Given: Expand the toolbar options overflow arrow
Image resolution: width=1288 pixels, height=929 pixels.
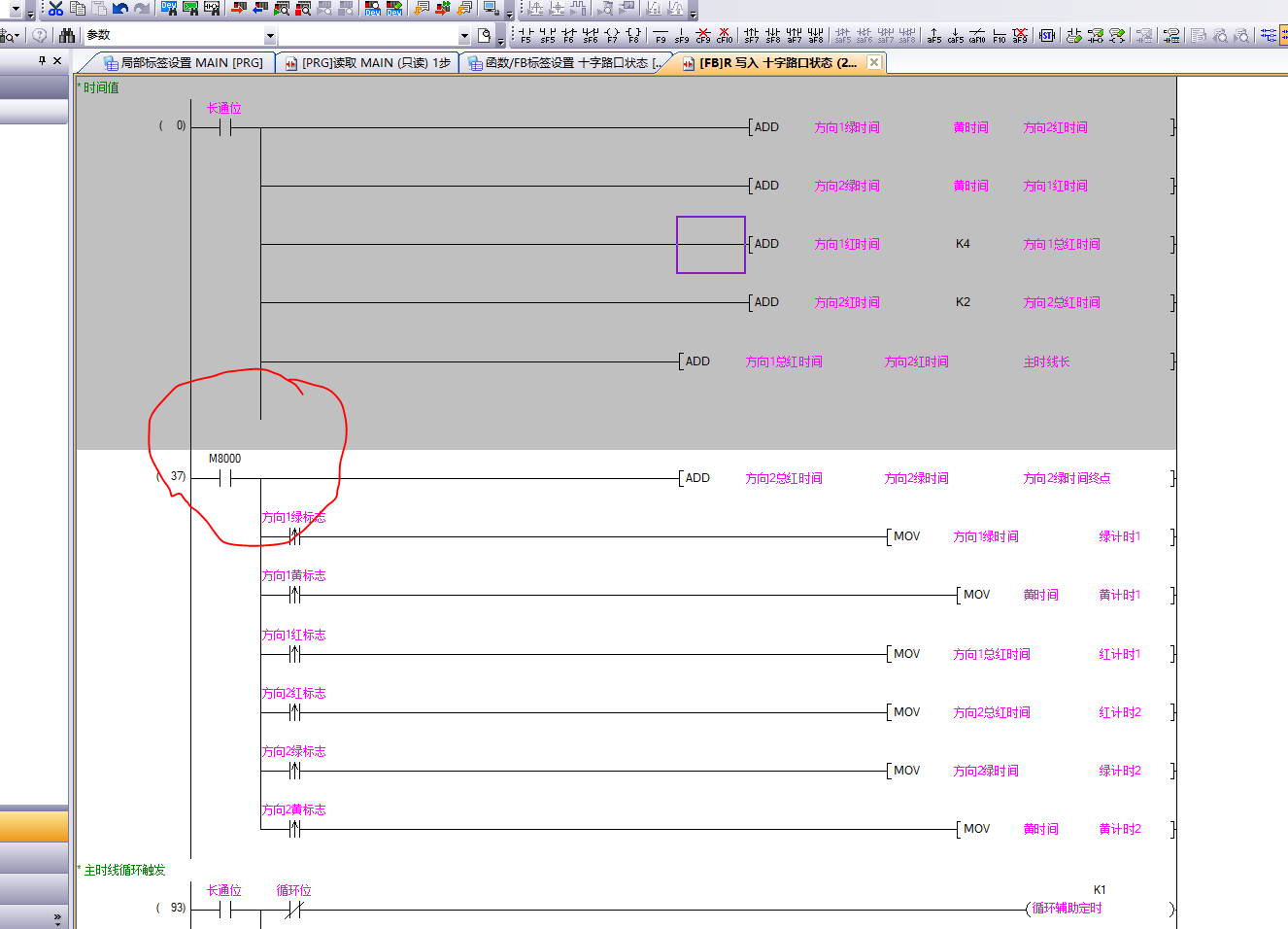Looking at the screenshot, I should (501, 39).
